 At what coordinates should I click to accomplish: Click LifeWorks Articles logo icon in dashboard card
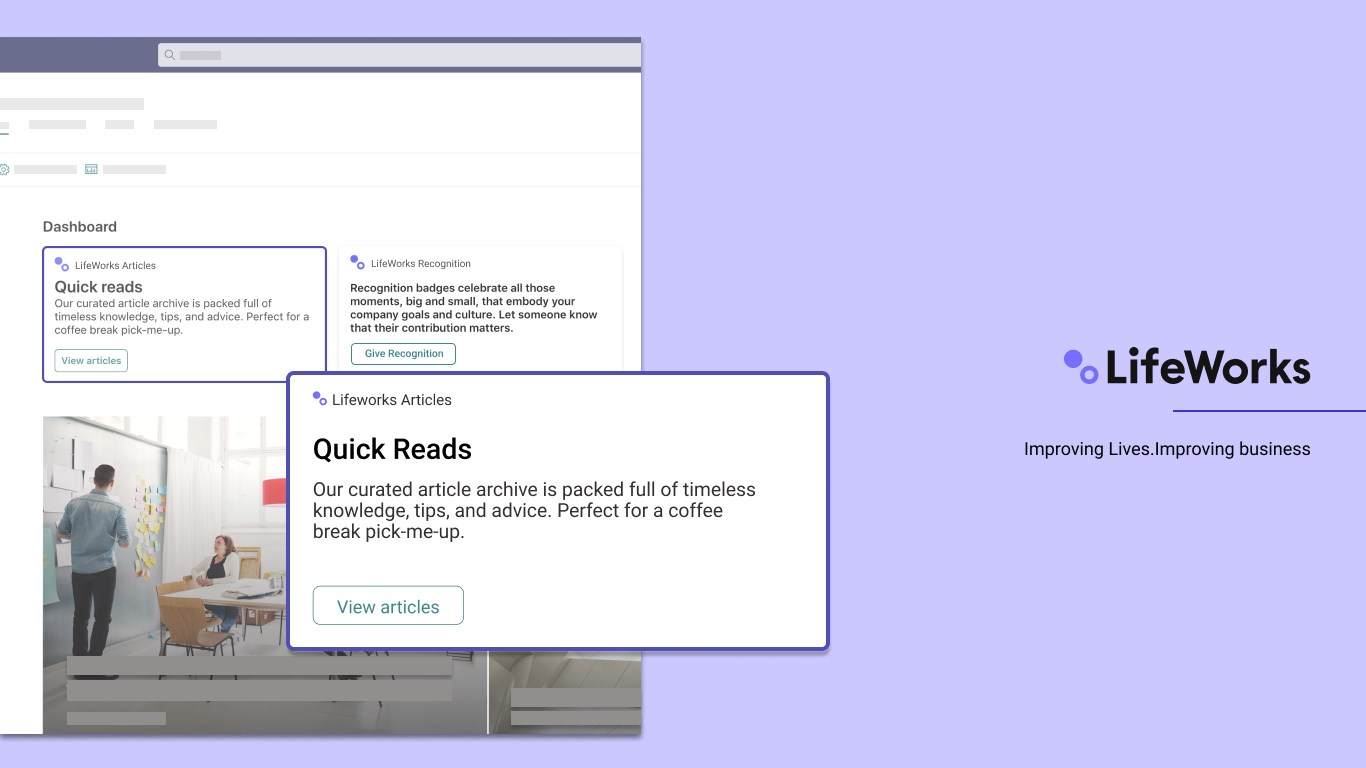62,264
